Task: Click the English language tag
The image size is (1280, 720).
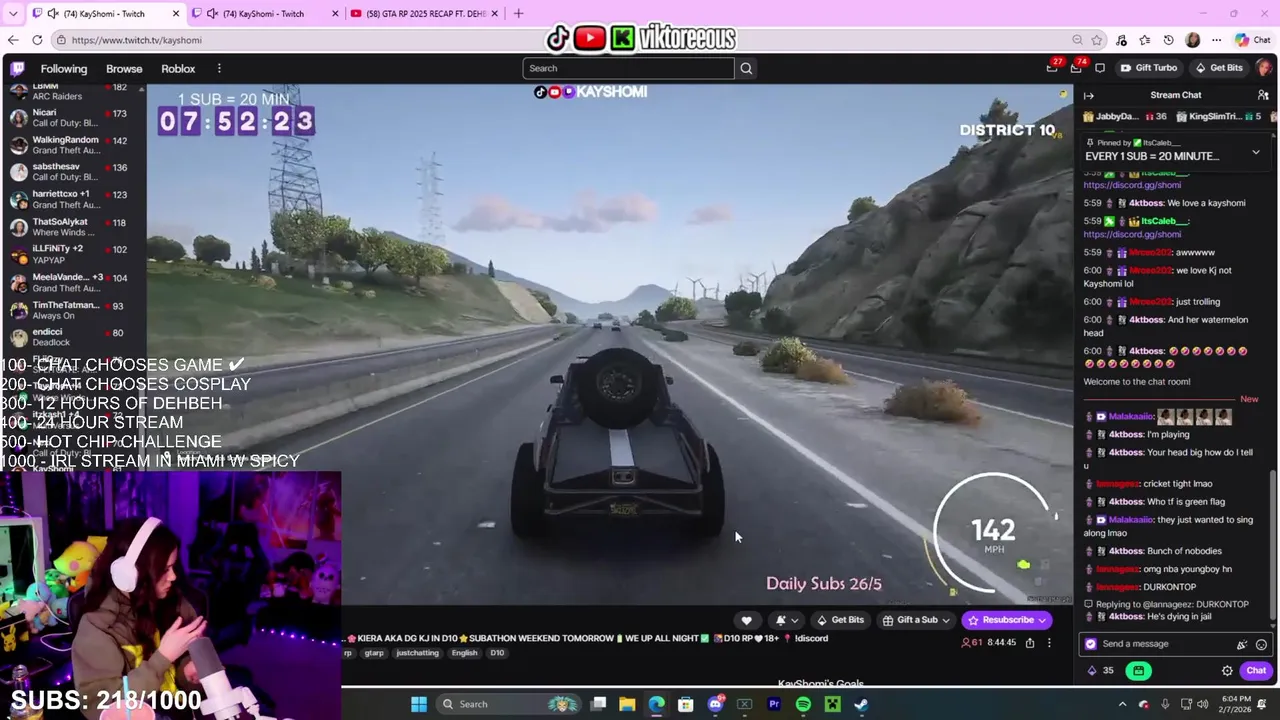Action: (464, 653)
